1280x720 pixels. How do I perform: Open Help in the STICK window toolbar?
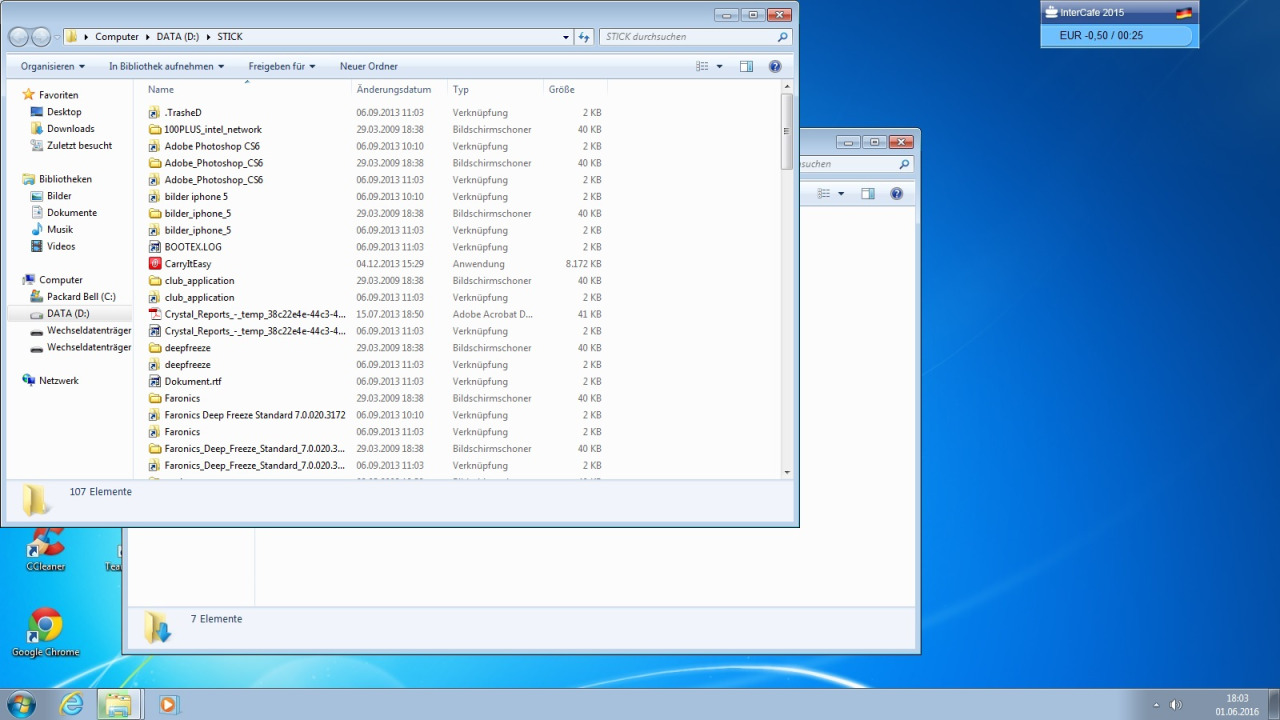click(x=775, y=66)
